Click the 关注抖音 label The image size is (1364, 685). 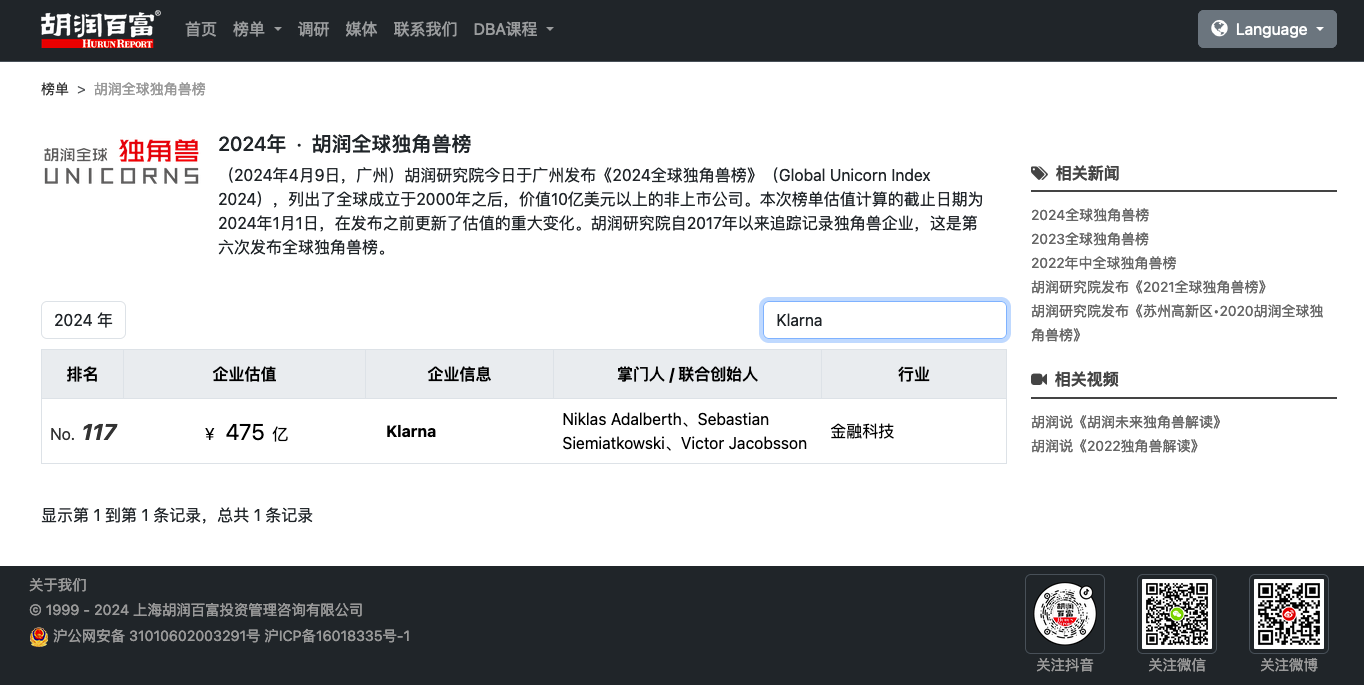pos(1065,665)
